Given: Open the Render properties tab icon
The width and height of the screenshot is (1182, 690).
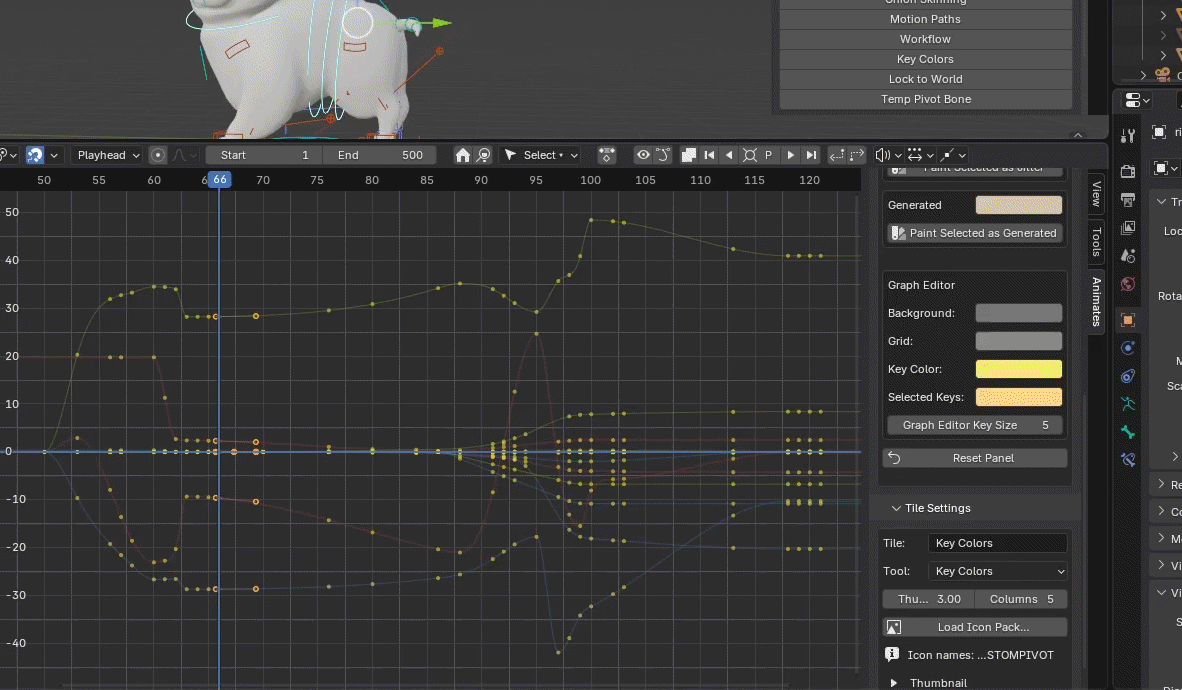Looking at the screenshot, I should (1128, 171).
